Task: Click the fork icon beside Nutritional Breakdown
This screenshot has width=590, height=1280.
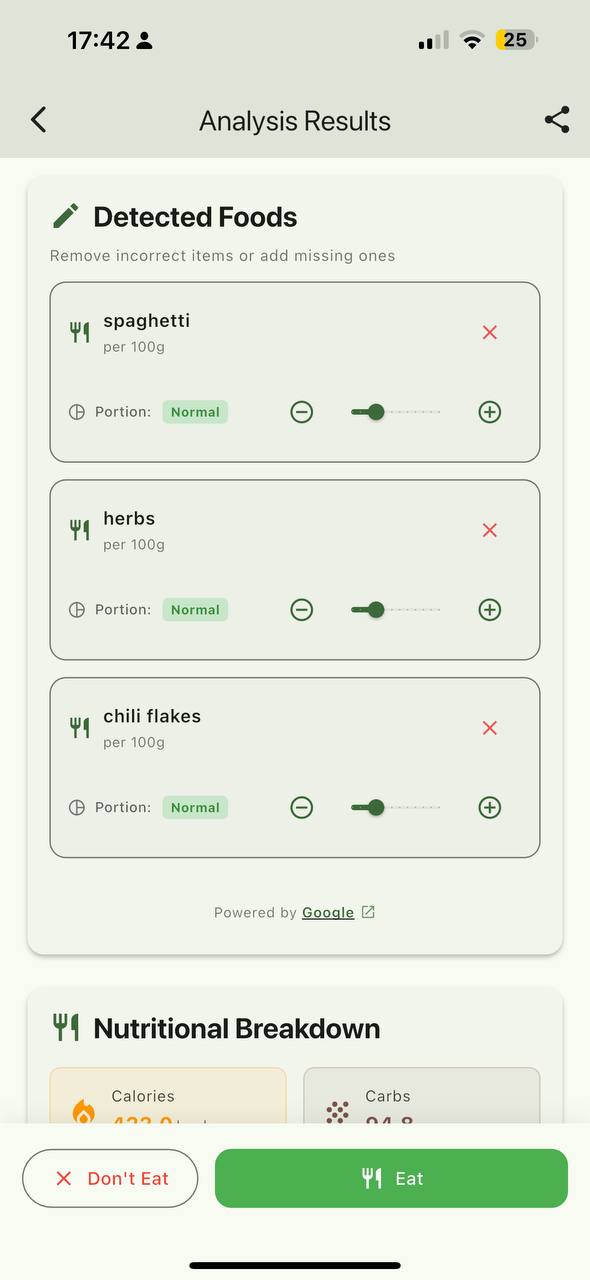Action: pyautogui.click(x=65, y=1027)
